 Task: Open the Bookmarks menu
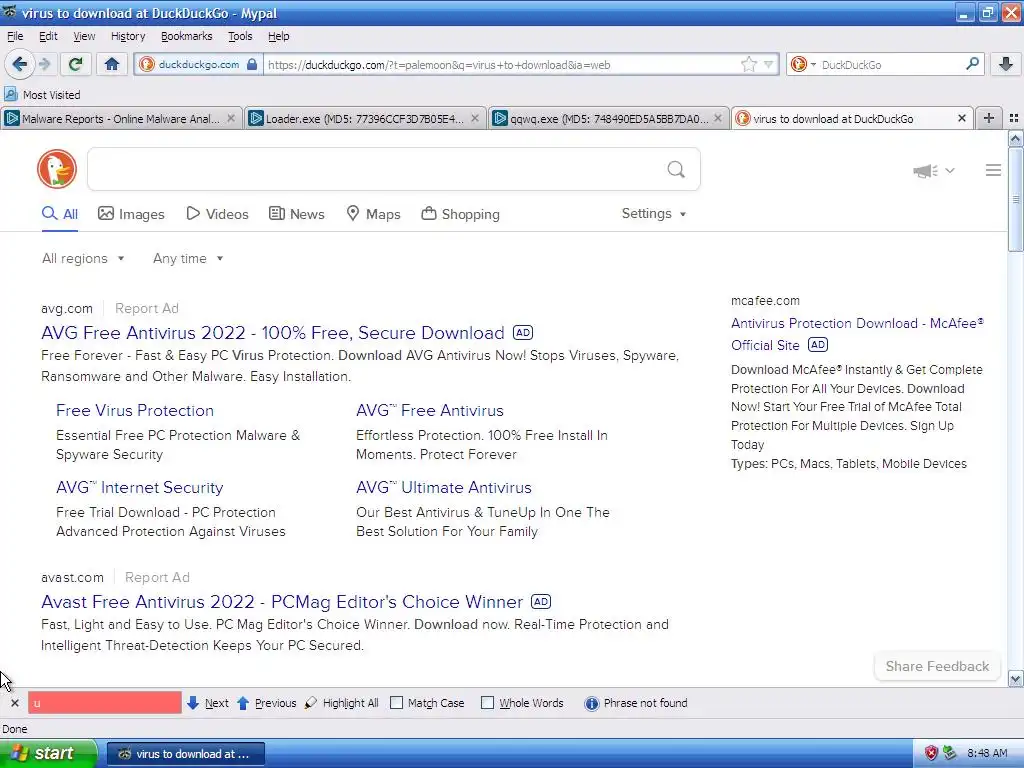coord(187,37)
